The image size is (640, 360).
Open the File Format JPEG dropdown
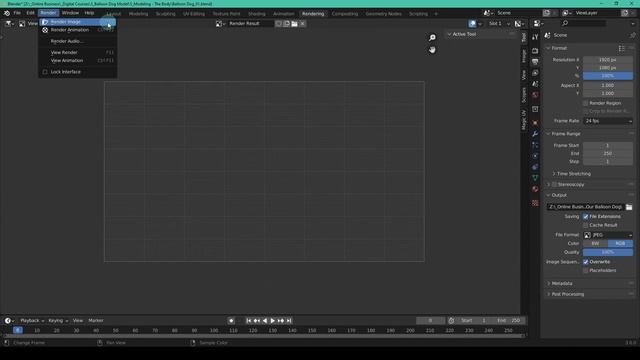pos(608,235)
